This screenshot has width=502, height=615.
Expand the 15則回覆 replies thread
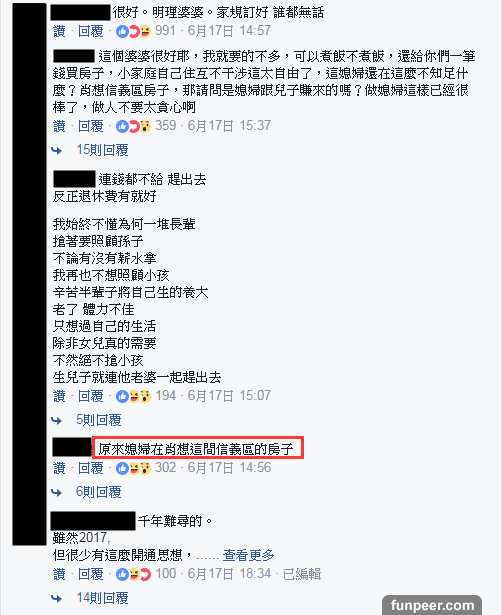pos(102,150)
